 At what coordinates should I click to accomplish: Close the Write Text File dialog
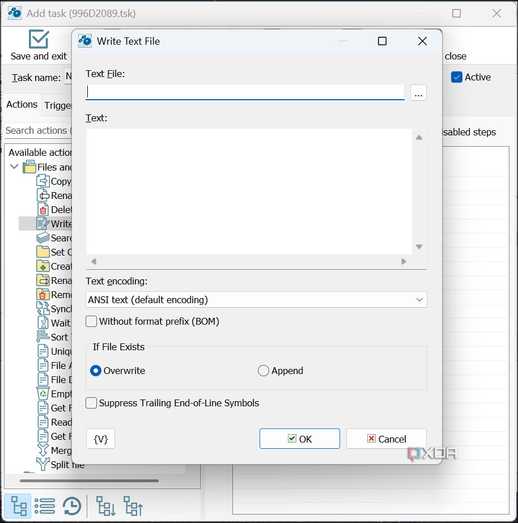422,41
